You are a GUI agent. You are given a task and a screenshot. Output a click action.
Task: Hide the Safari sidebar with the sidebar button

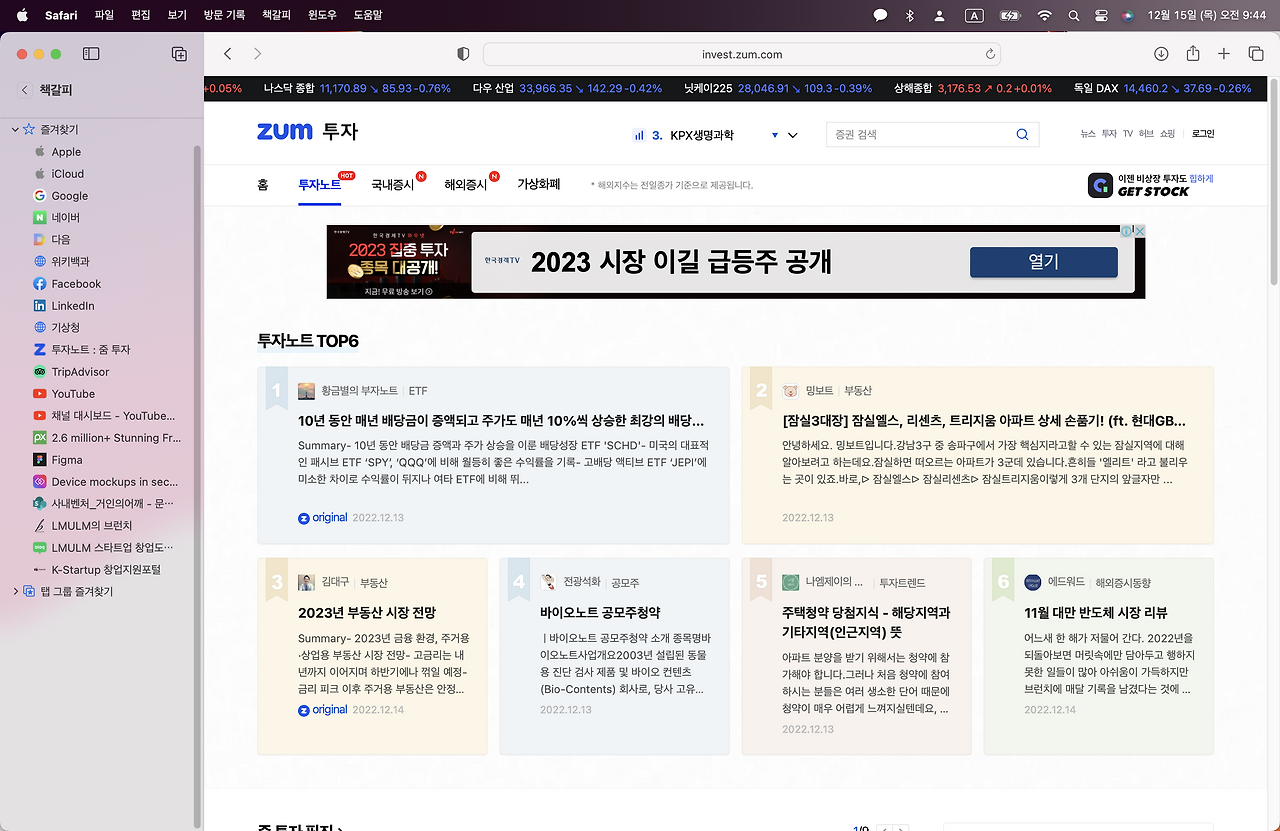91,54
